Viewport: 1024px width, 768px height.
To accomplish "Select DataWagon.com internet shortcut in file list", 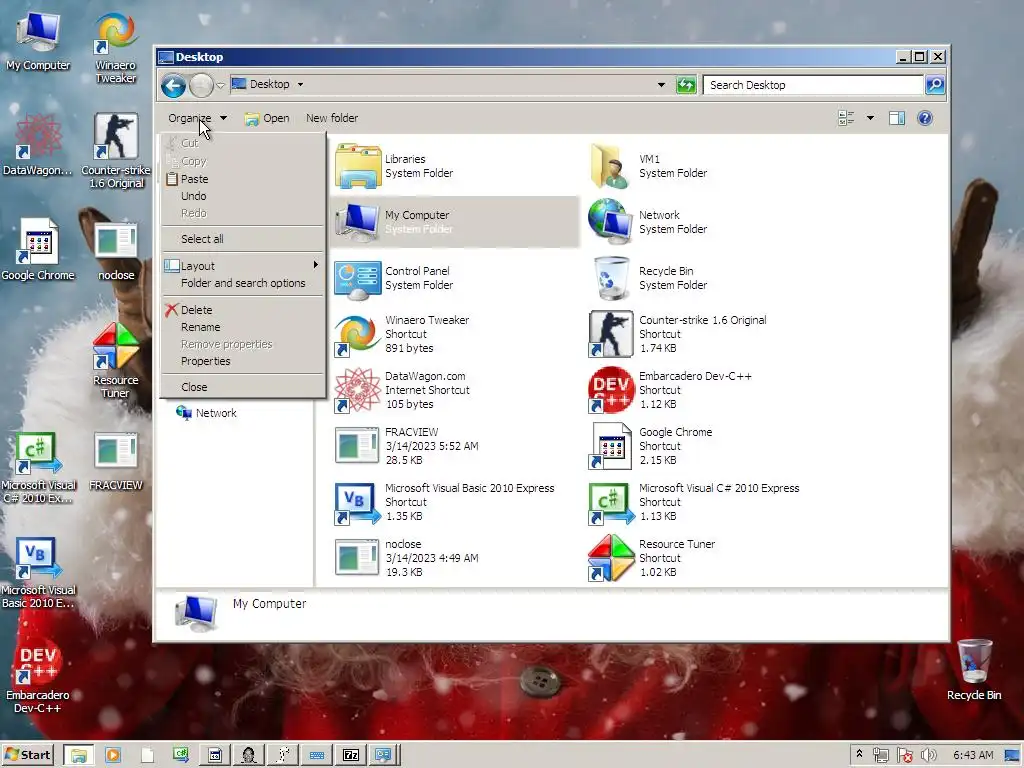I will 357,391.
